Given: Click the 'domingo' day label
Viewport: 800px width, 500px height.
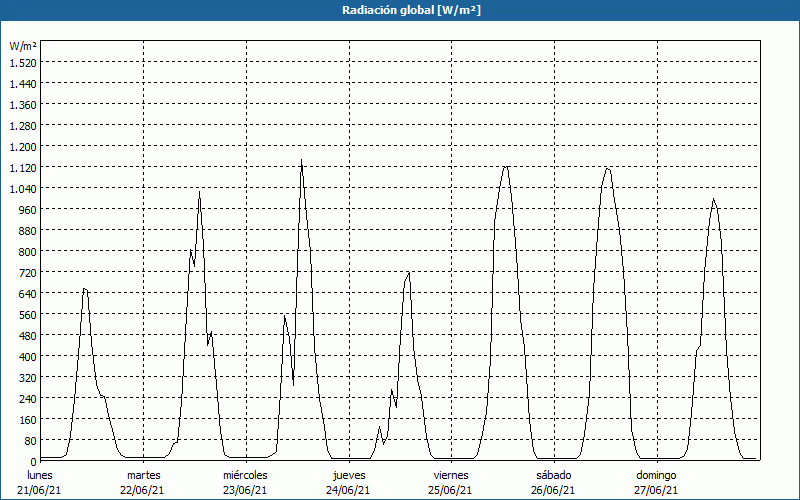Looking at the screenshot, I should (656, 475).
